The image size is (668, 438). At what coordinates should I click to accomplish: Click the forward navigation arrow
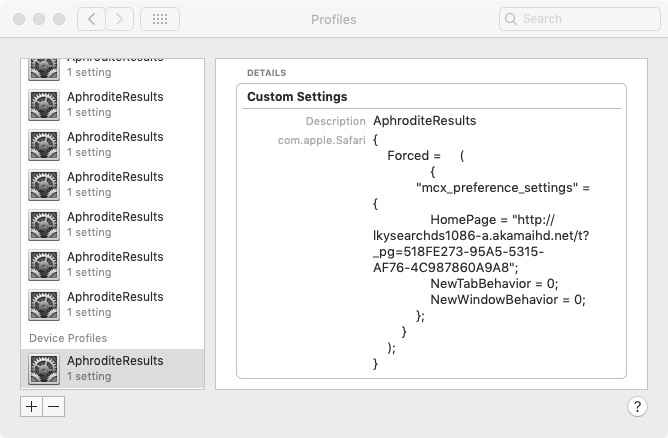point(120,19)
